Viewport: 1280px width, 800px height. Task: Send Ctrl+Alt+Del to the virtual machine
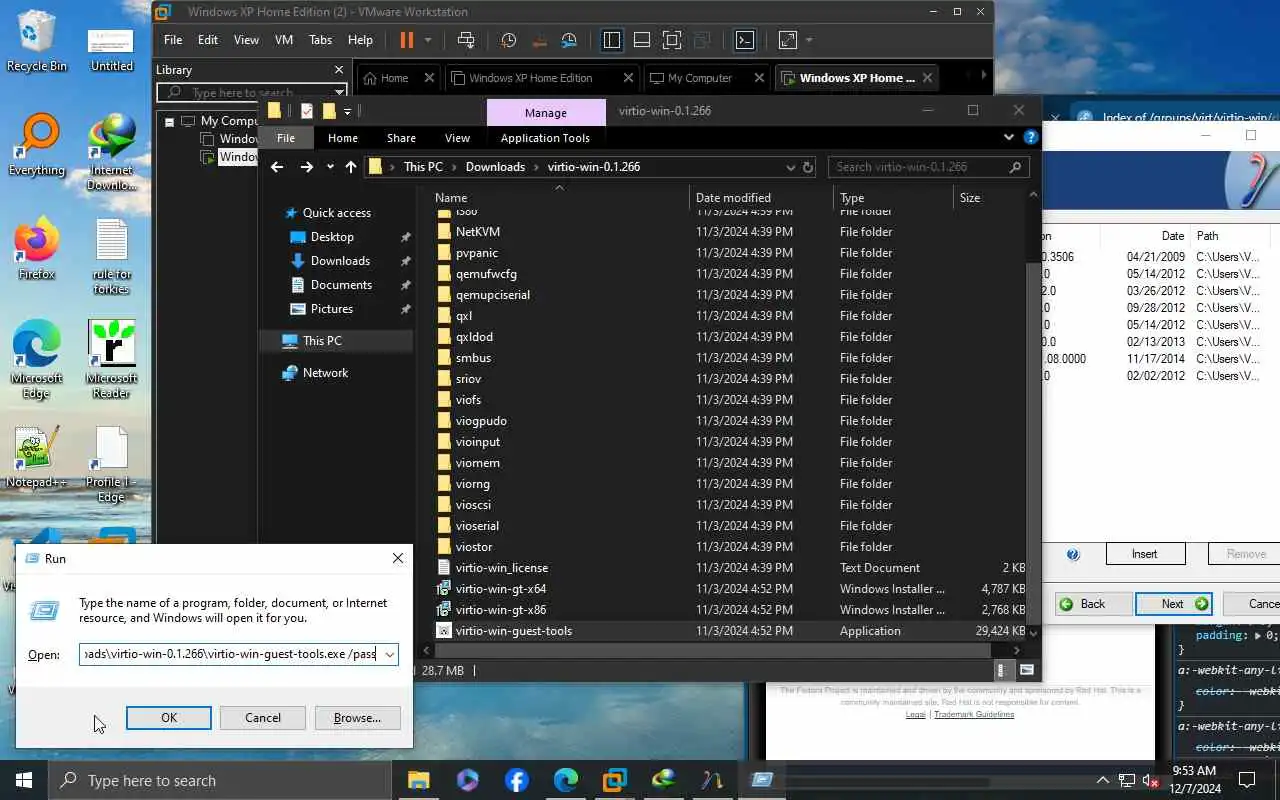click(x=466, y=40)
